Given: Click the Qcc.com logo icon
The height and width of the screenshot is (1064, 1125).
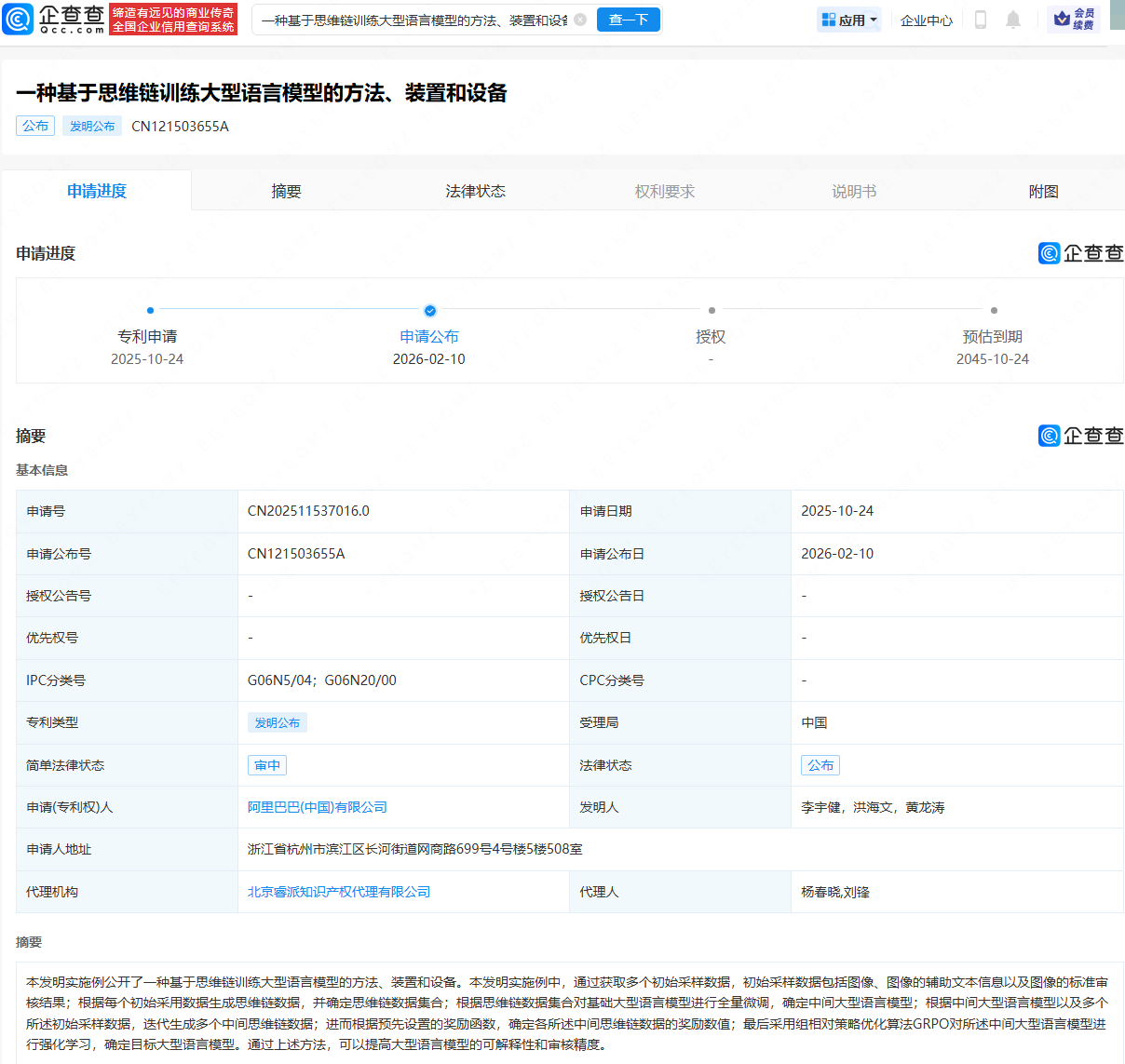Looking at the screenshot, I should pyautogui.click(x=19, y=20).
